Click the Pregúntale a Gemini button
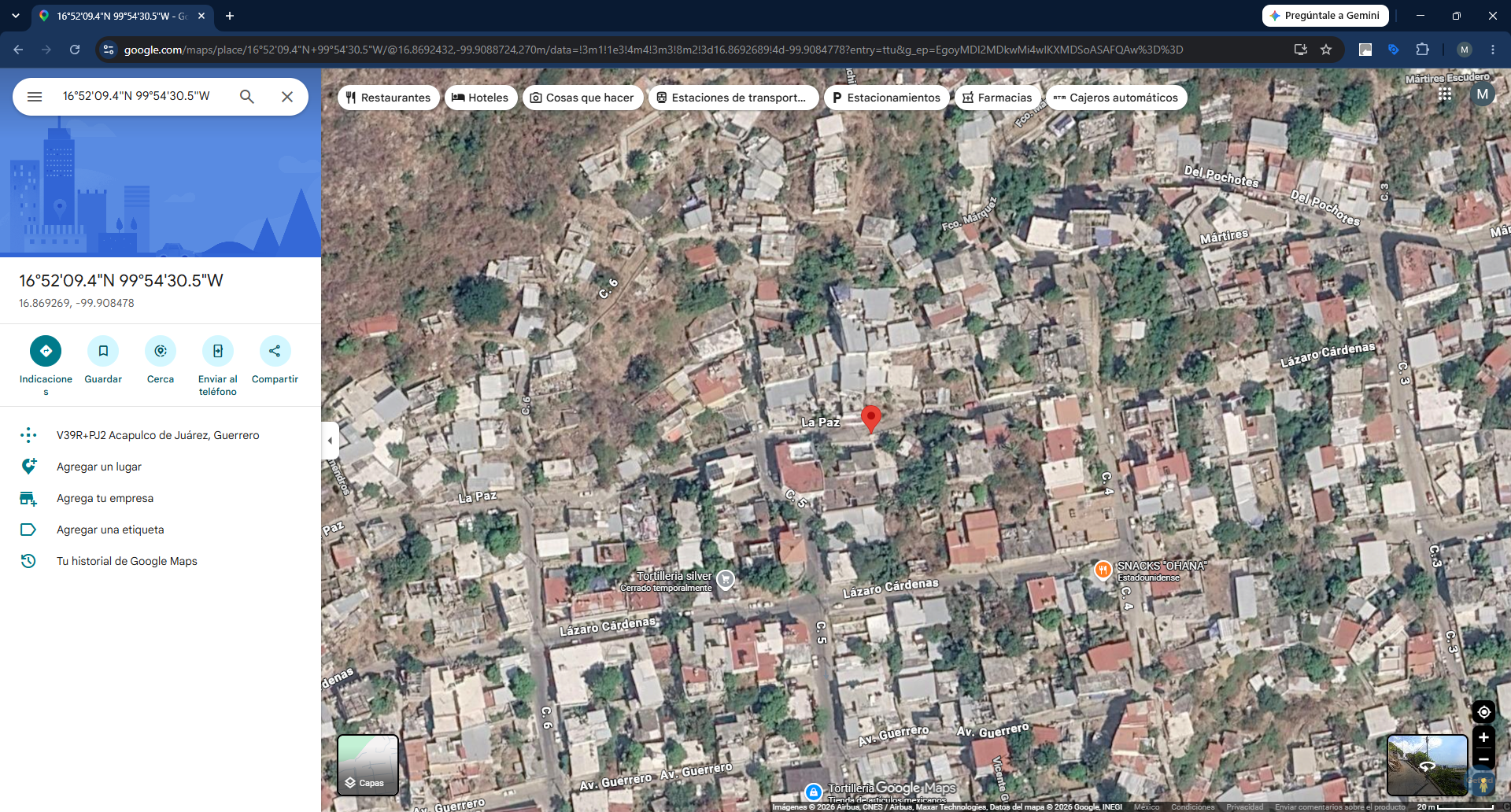This screenshot has height=812, width=1511. coord(1325,16)
